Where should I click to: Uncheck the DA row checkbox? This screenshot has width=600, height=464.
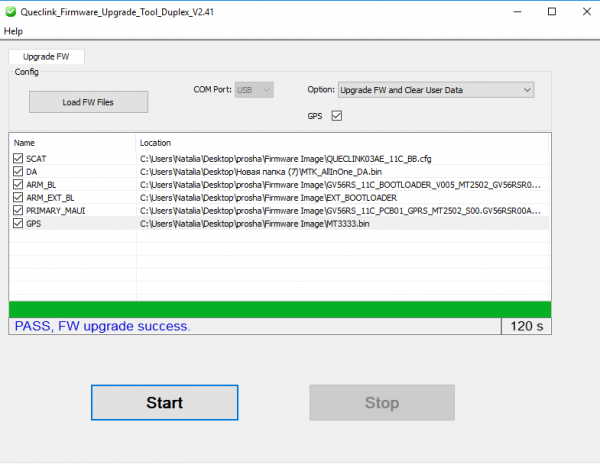pos(18,171)
